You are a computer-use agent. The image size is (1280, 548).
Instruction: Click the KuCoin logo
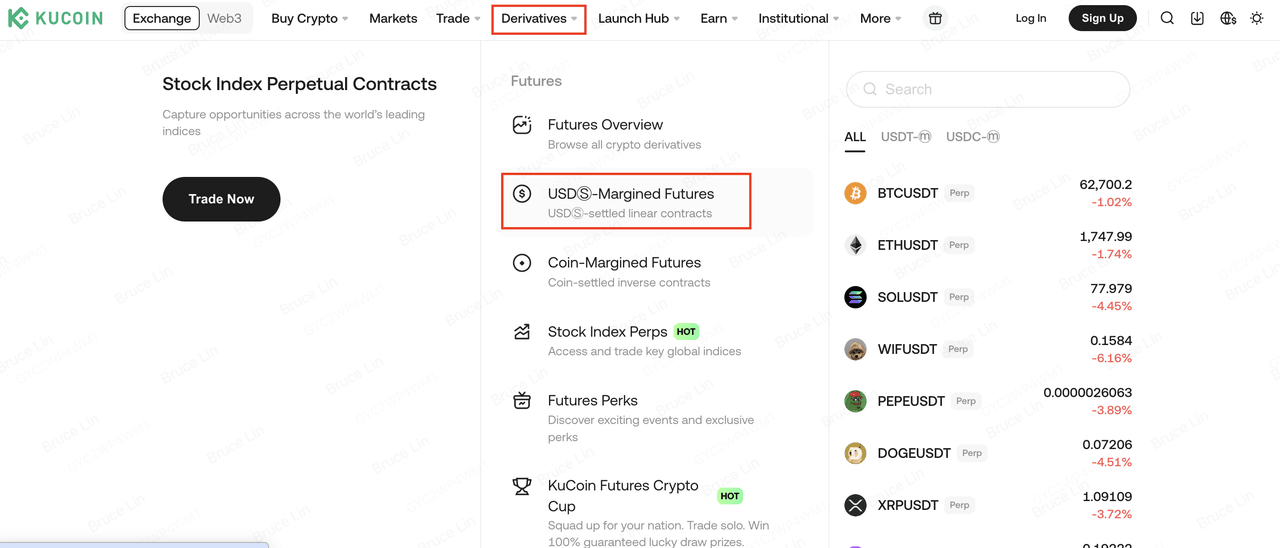[x=55, y=18]
